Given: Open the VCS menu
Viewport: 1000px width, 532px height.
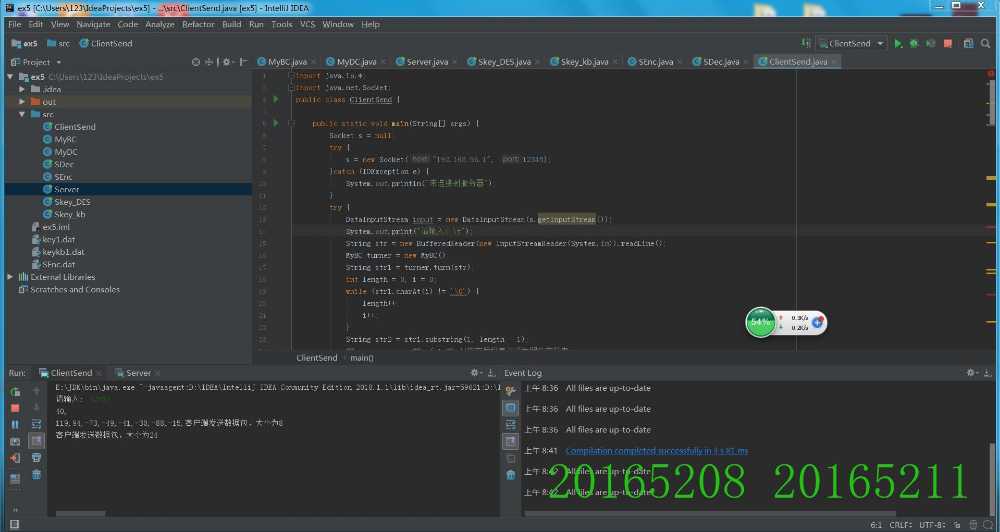Looking at the screenshot, I should pyautogui.click(x=307, y=24).
